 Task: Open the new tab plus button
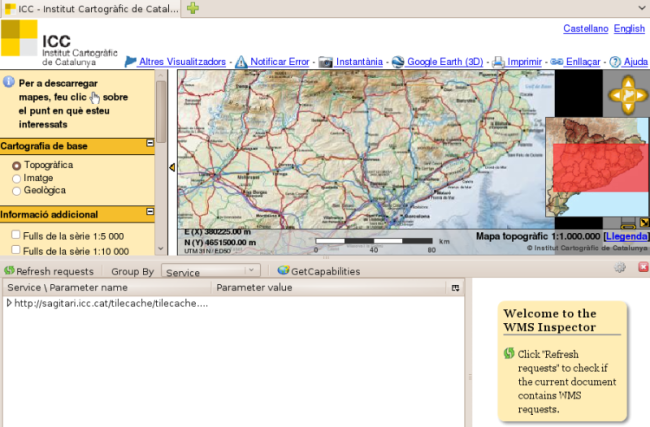tap(193, 8)
